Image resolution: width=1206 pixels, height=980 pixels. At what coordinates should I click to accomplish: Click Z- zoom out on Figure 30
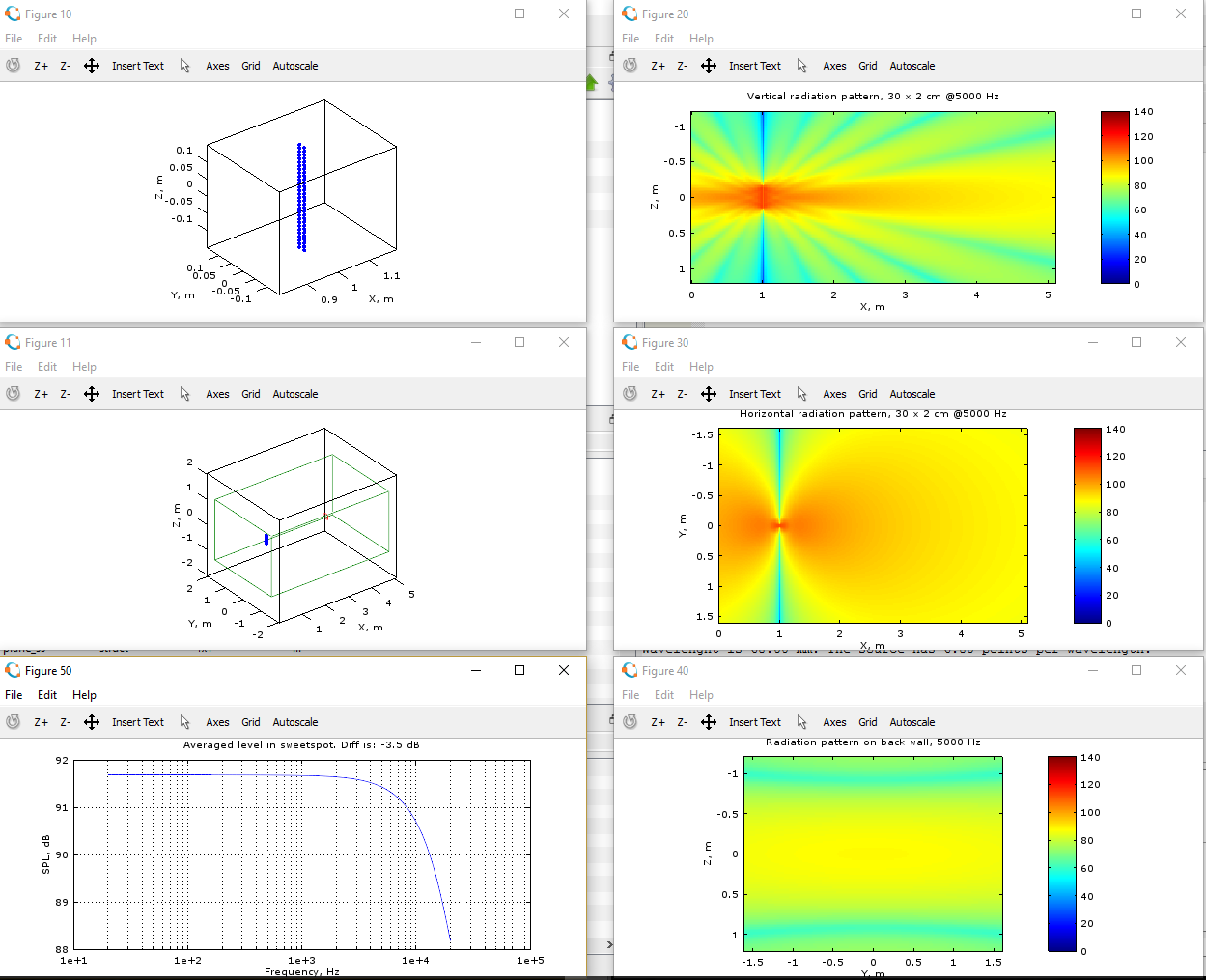point(683,394)
